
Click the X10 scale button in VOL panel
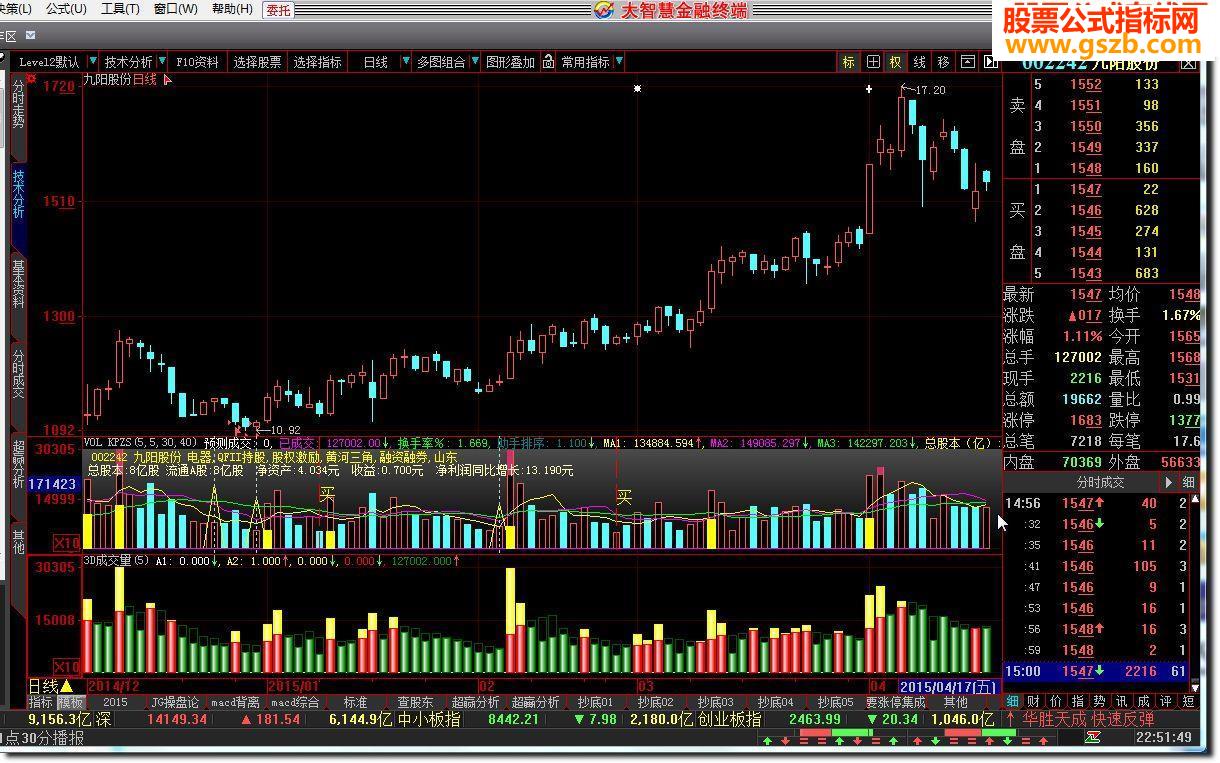[66, 543]
